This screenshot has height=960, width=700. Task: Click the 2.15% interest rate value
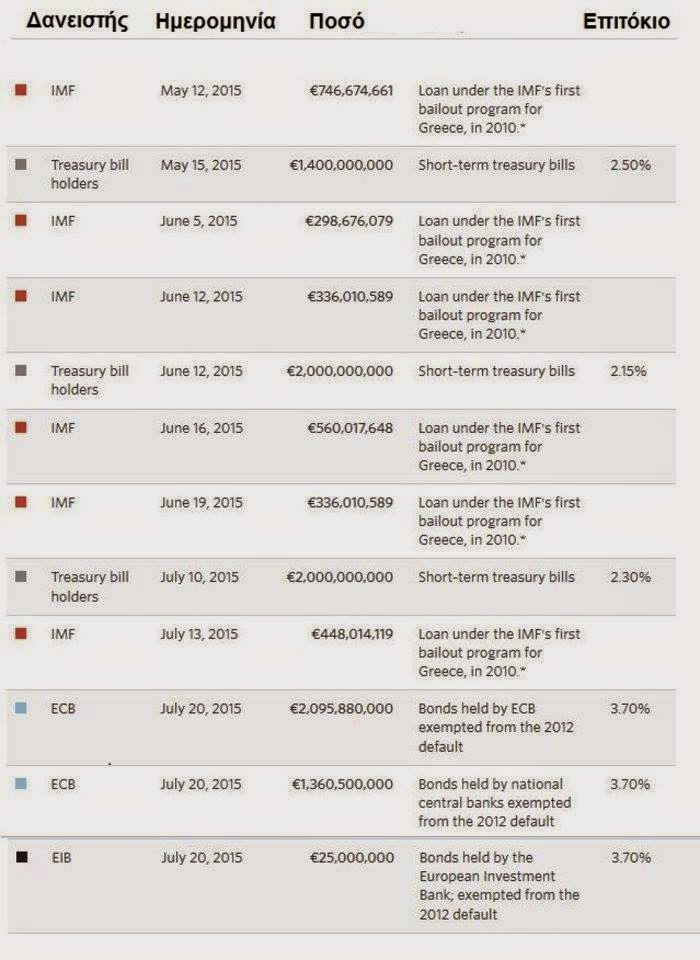(630, 371)
